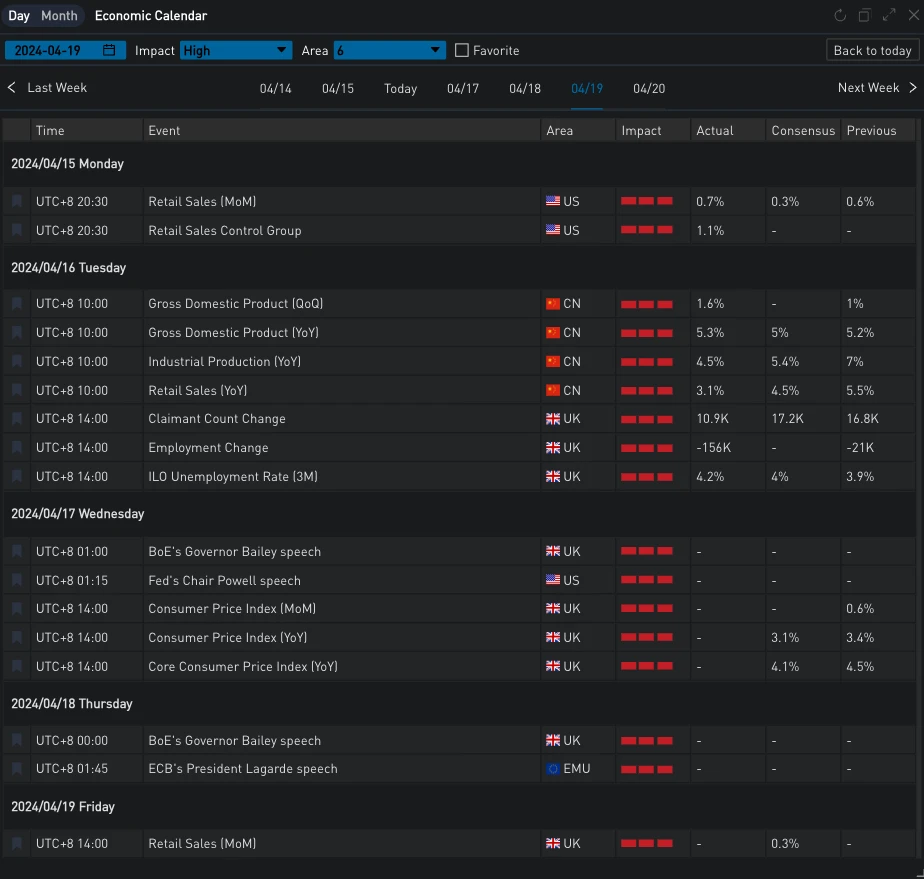The height and width of the screenshot is (879, 924).
Task: Expand the Area dropdown showing 6
Action: [x=389, y=50]
